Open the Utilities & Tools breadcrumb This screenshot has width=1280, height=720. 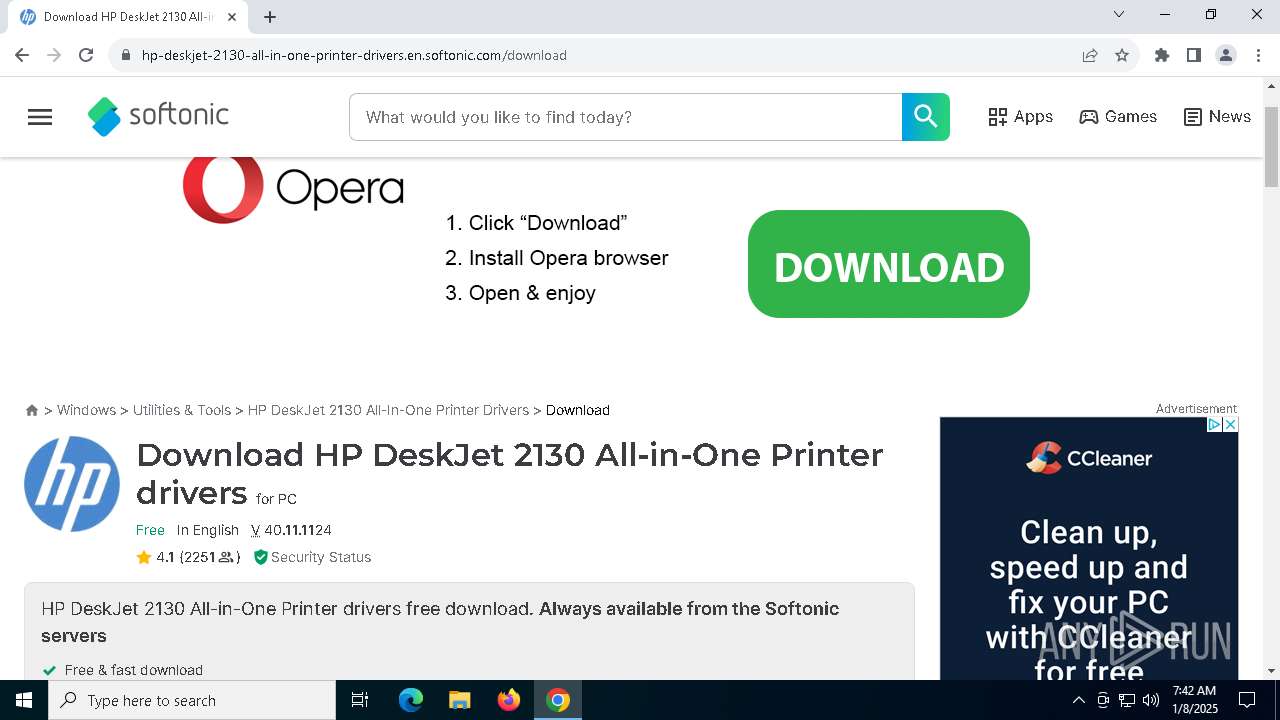pyautogui.click(x=182, y=410)
